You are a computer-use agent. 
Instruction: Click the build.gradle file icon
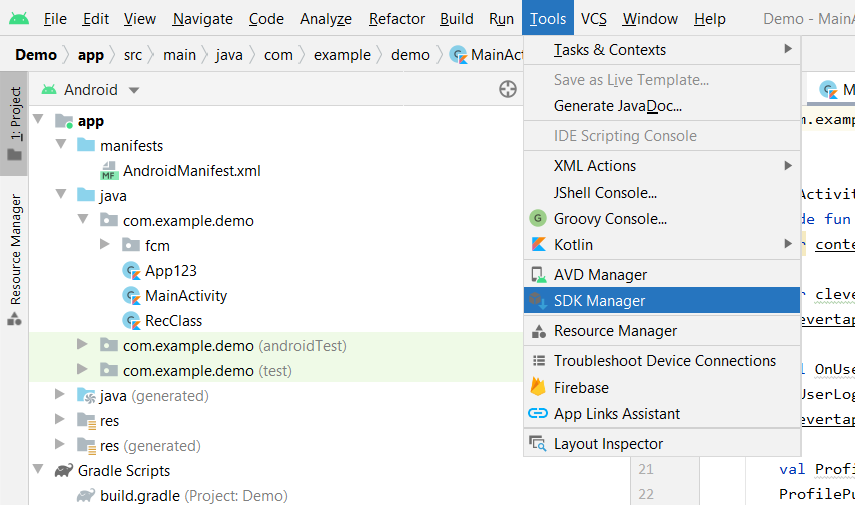(86, 495)
